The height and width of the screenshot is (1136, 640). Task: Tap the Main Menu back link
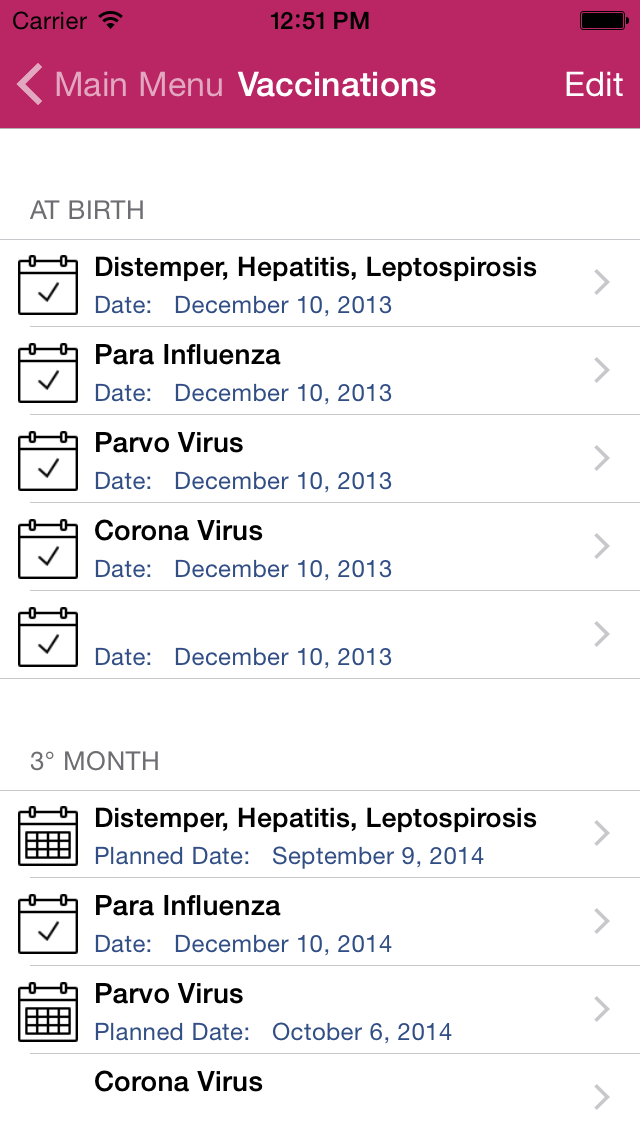tap(138, 85)
